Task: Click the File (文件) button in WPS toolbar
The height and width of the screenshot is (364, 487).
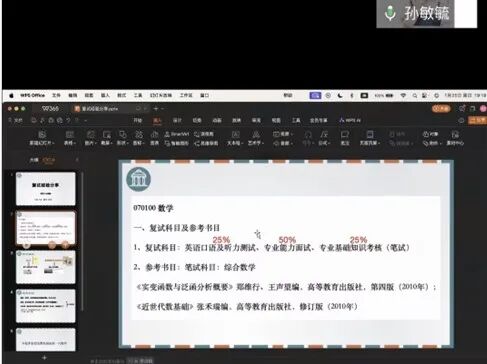Action: [16, 120]
